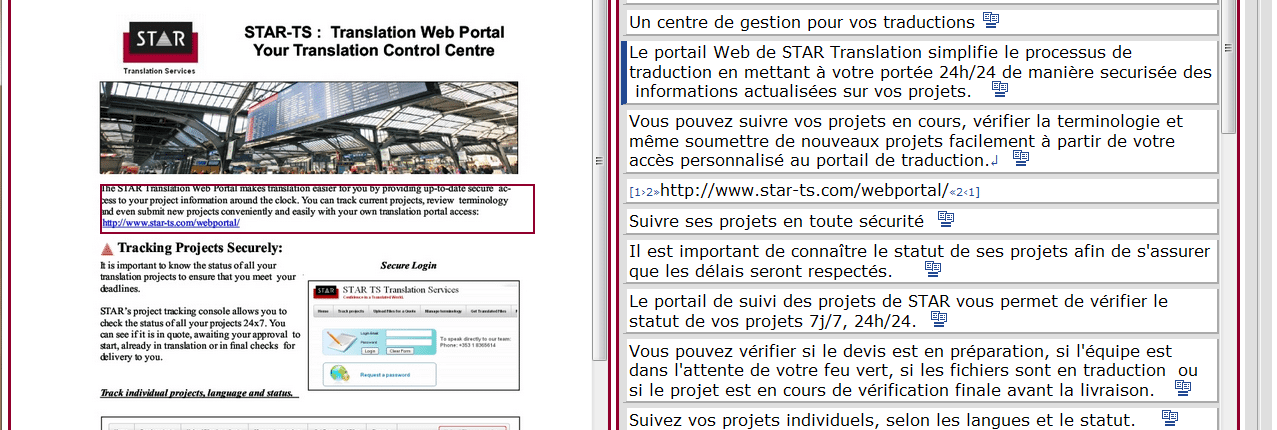Click the 'Secure Login' caption in preview
The width and height of the screenshot is (1277, 430).
[x=409, y=266]
